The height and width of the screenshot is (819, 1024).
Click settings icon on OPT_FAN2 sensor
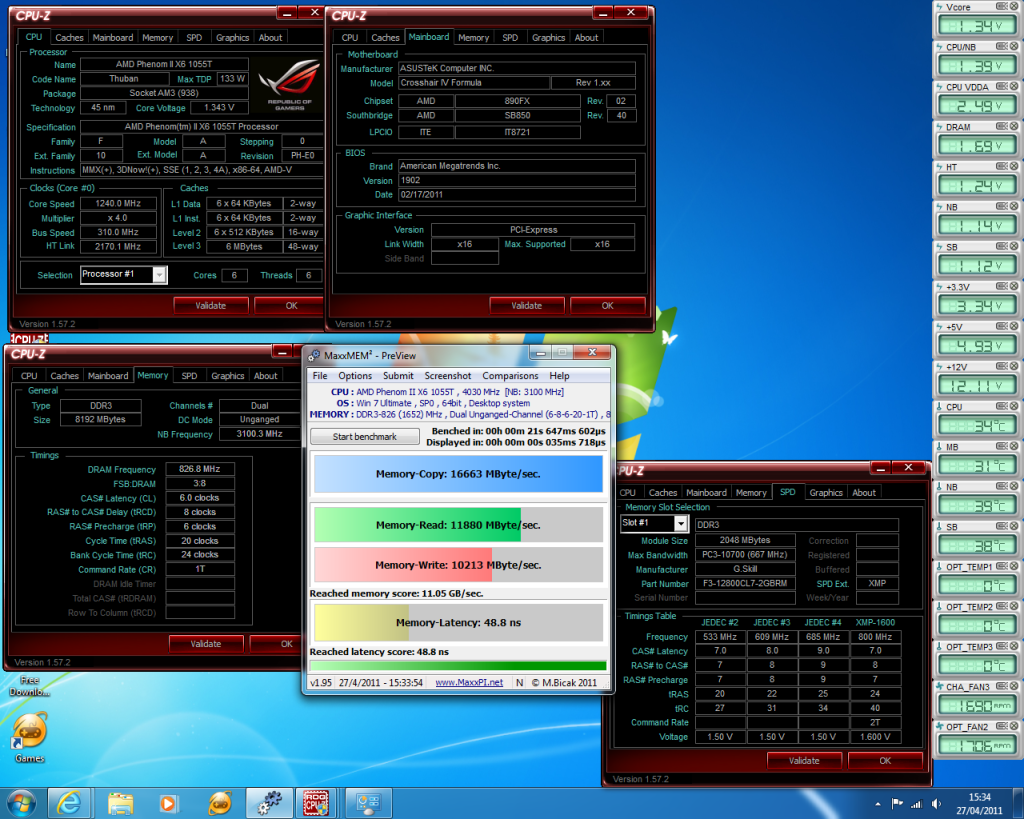click(x=1002, y=726)
